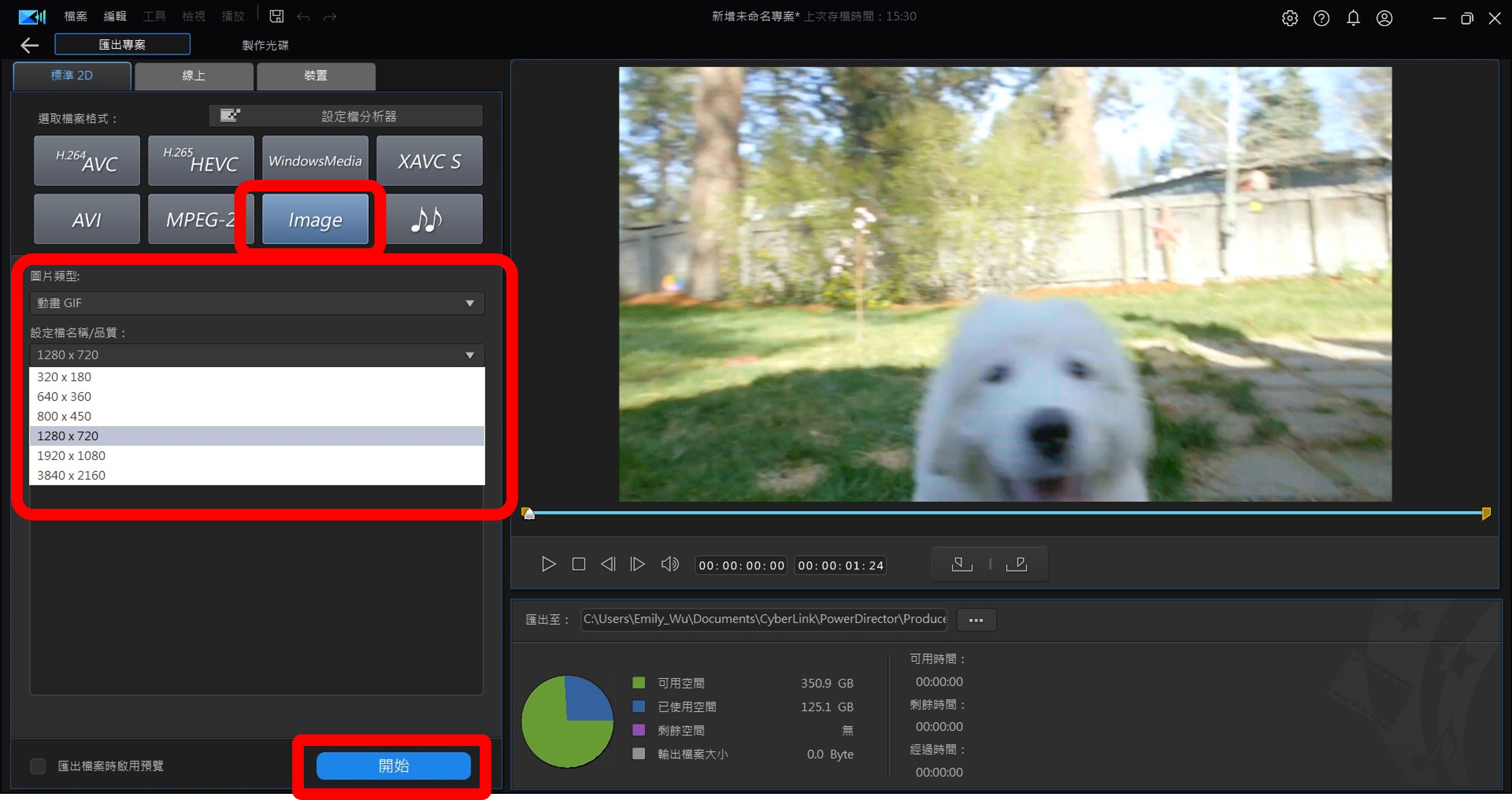
Task: Go back using the left arrow icon
Action: tap(29, 45)
